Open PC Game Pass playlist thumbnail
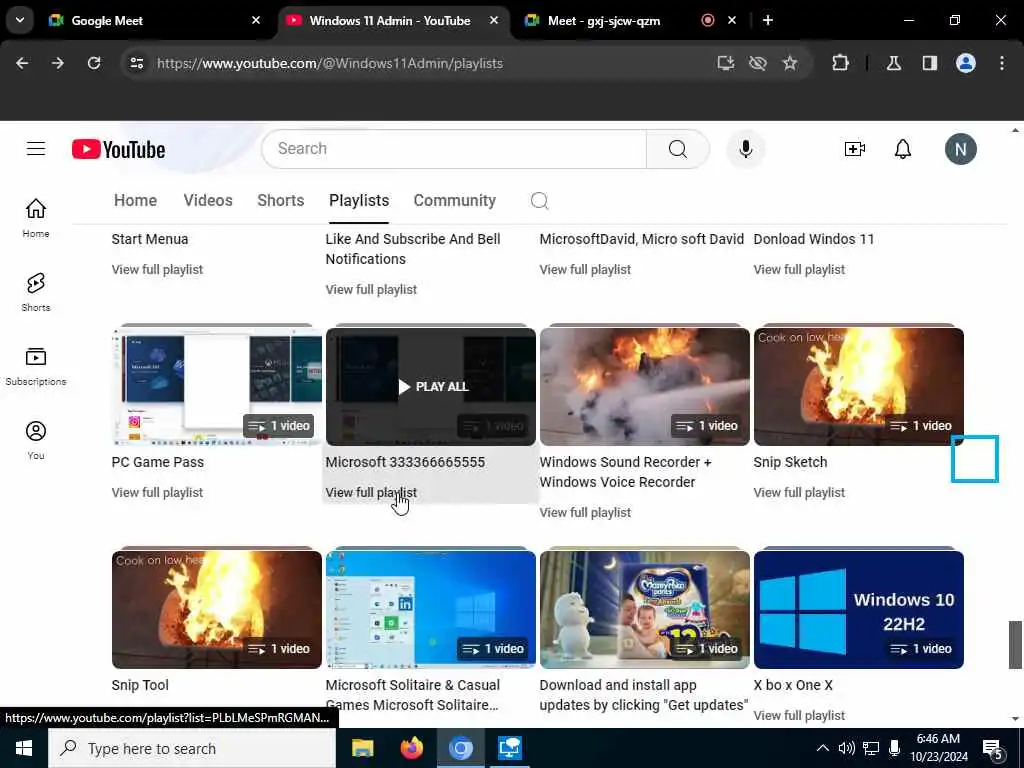The image size is (1024, 768). [217, 387]
